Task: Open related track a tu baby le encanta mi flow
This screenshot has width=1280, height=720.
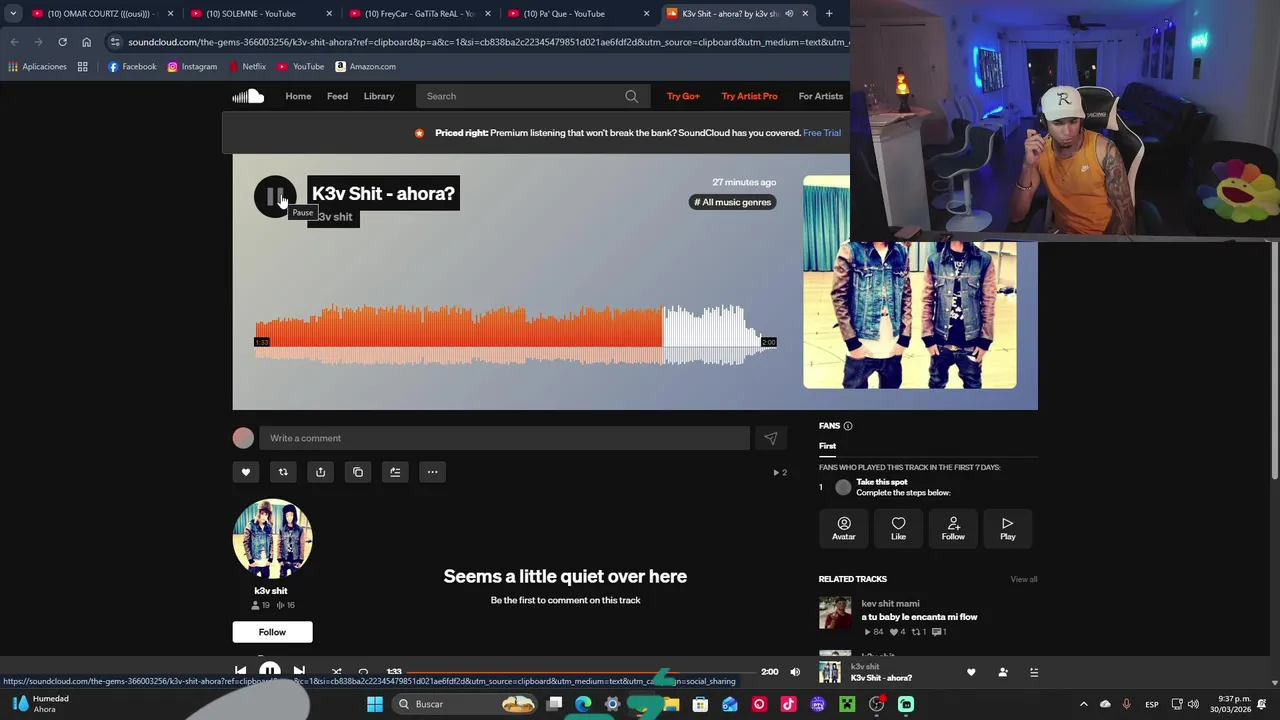Action: 919,617
